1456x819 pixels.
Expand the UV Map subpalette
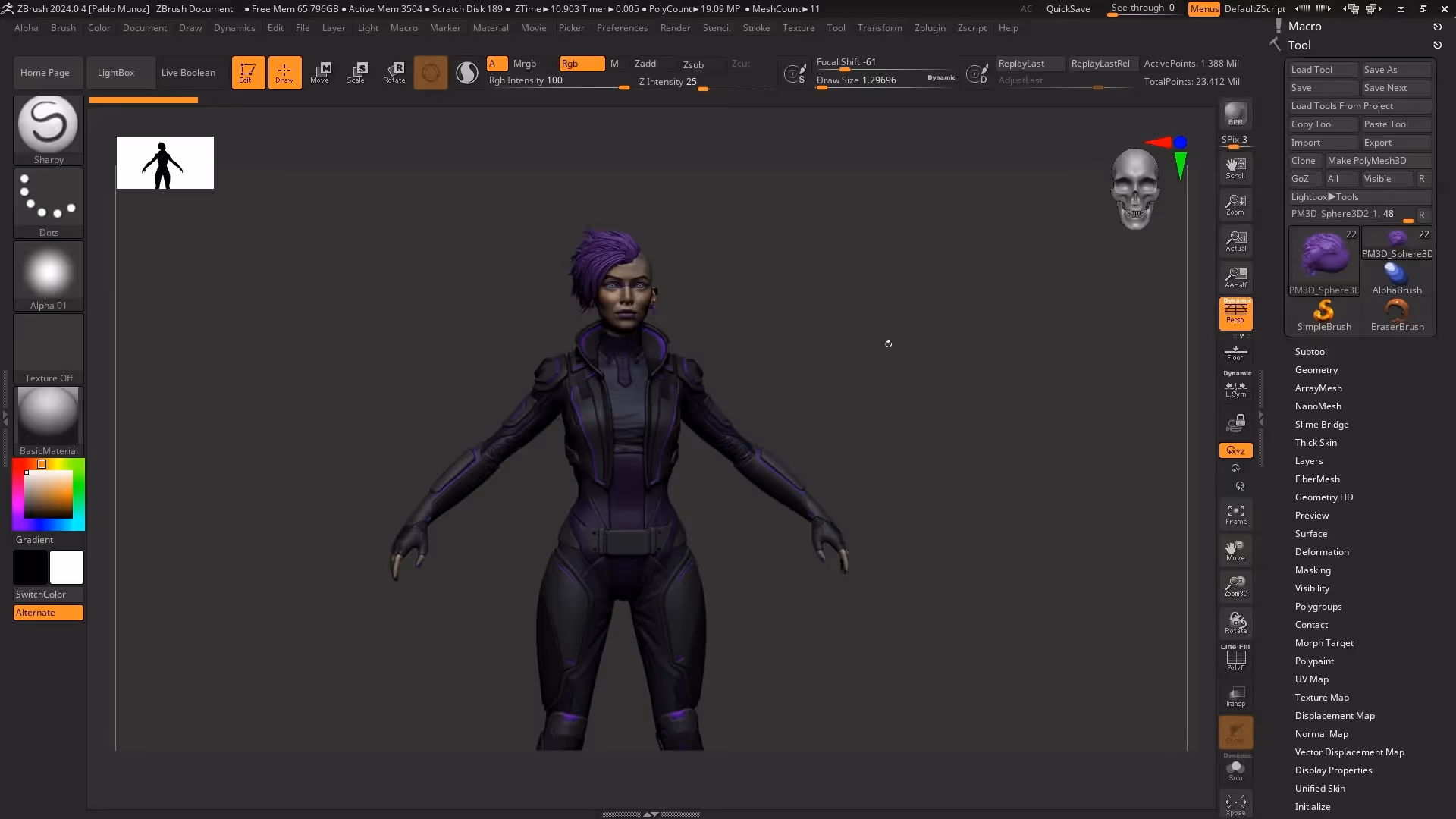(1311, 679)
